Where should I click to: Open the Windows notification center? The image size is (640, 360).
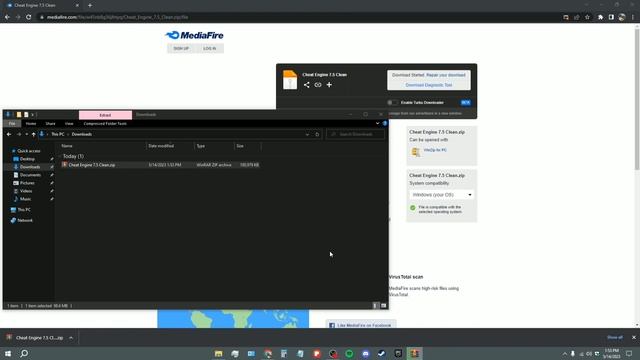pyautogui.click(x=629, y=353)
